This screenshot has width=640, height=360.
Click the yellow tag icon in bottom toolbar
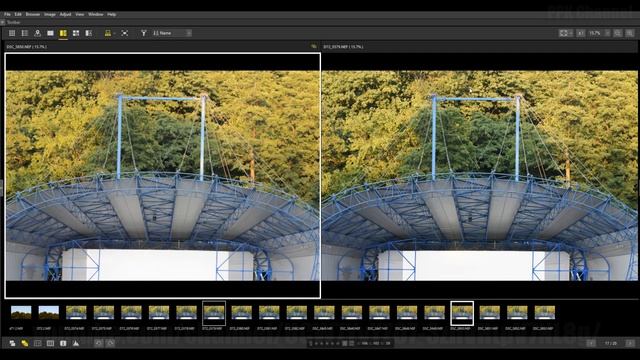25,343
